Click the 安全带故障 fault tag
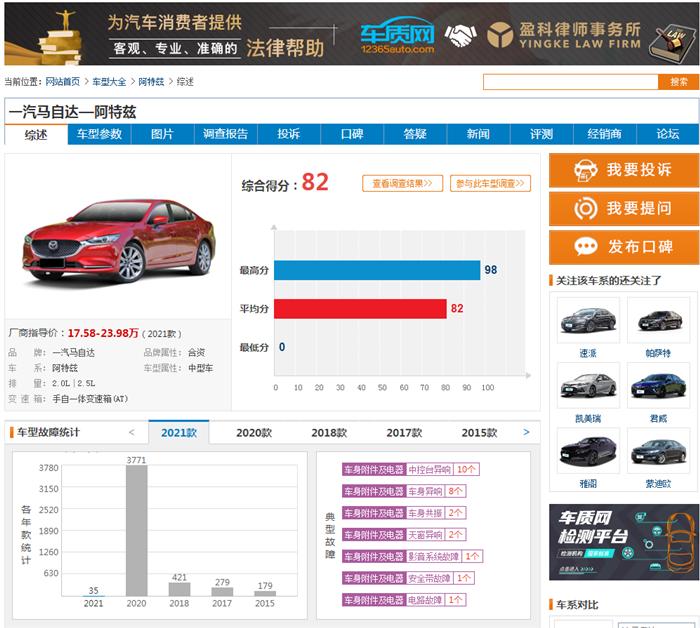The image size is (700, 628). coord(408,578)
